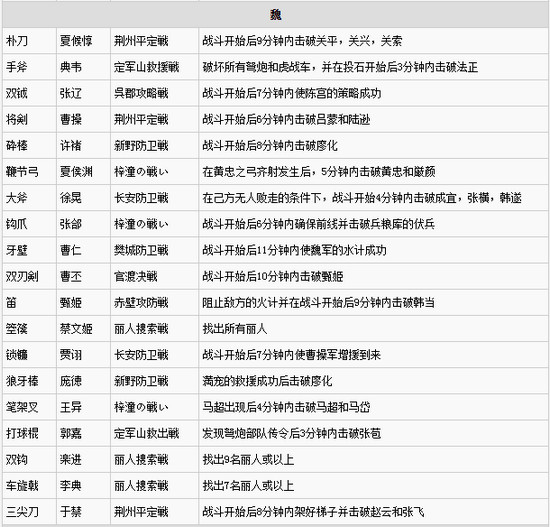Click the 新野防卫戰 cell in 许褚 row
This screenshot has height=527, width=550.
pyautogui.click(x=154, y=145)
